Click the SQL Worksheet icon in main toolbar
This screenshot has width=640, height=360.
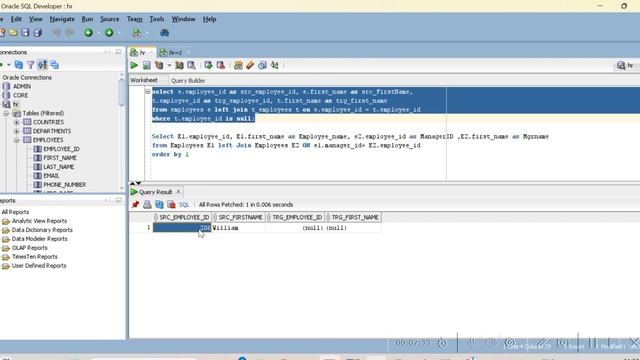pos(137,33)
